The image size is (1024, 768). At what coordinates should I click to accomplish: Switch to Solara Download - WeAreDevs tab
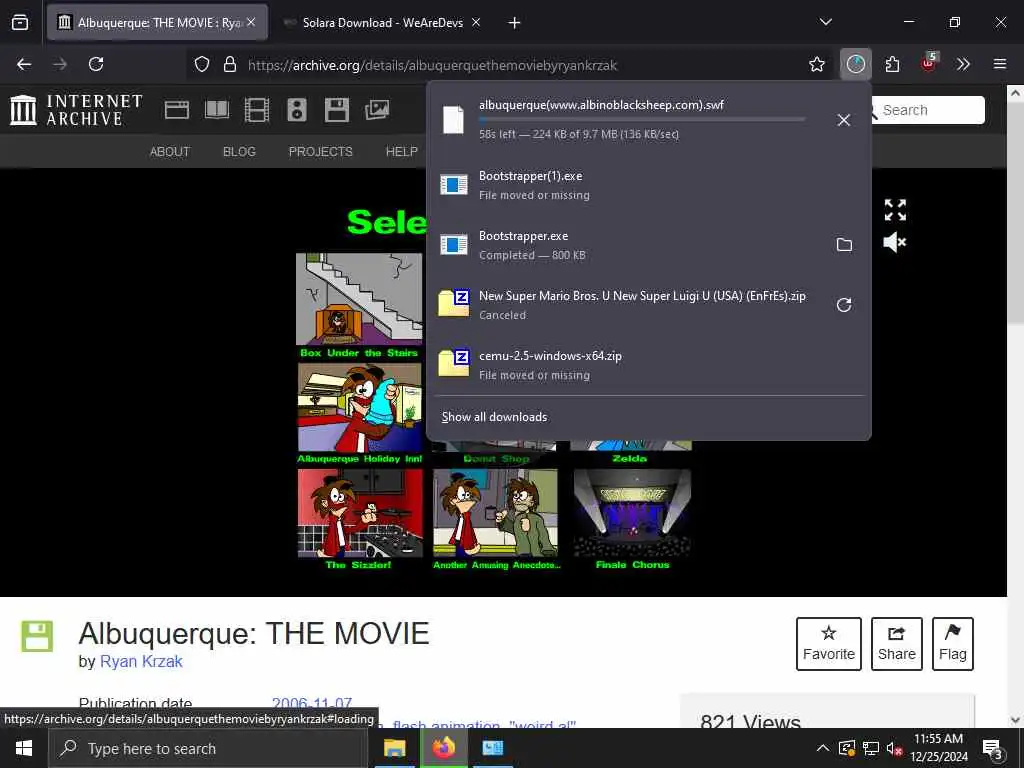click(x=383, y=23)
